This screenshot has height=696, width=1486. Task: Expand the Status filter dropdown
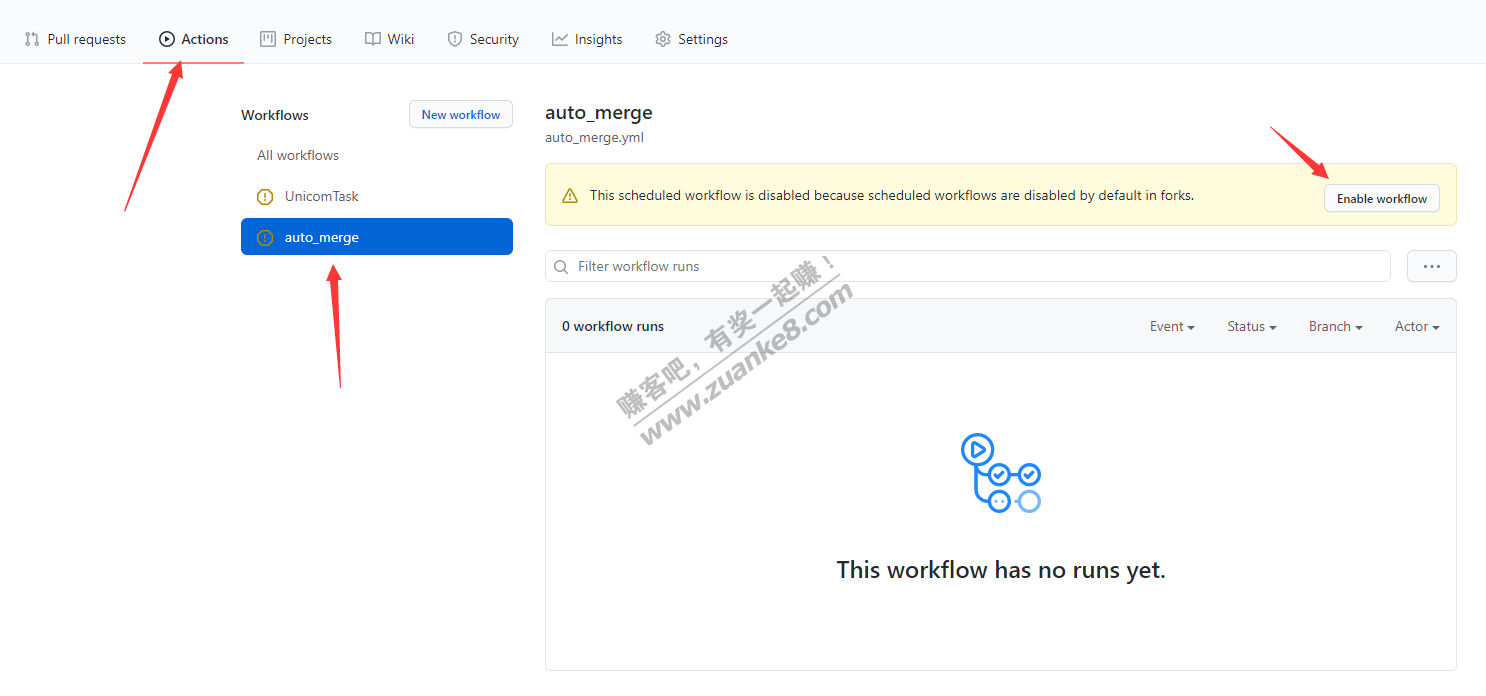click(x=1252, y=326)
